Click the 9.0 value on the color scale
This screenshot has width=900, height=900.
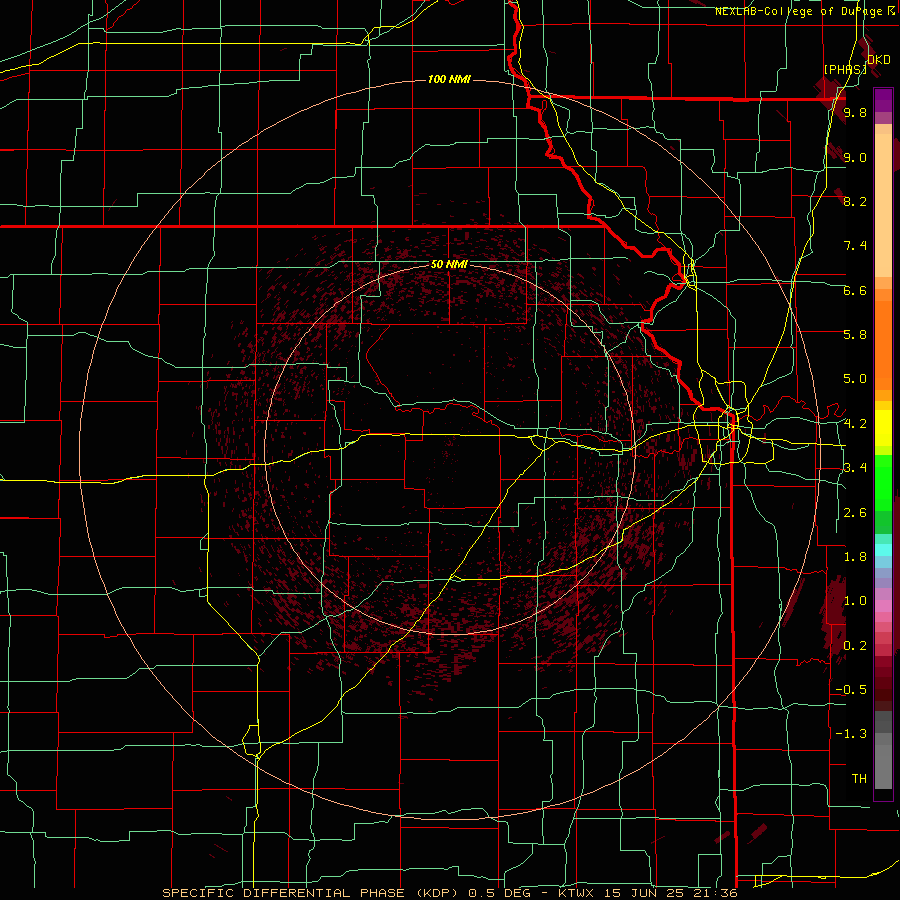[855, 157]
